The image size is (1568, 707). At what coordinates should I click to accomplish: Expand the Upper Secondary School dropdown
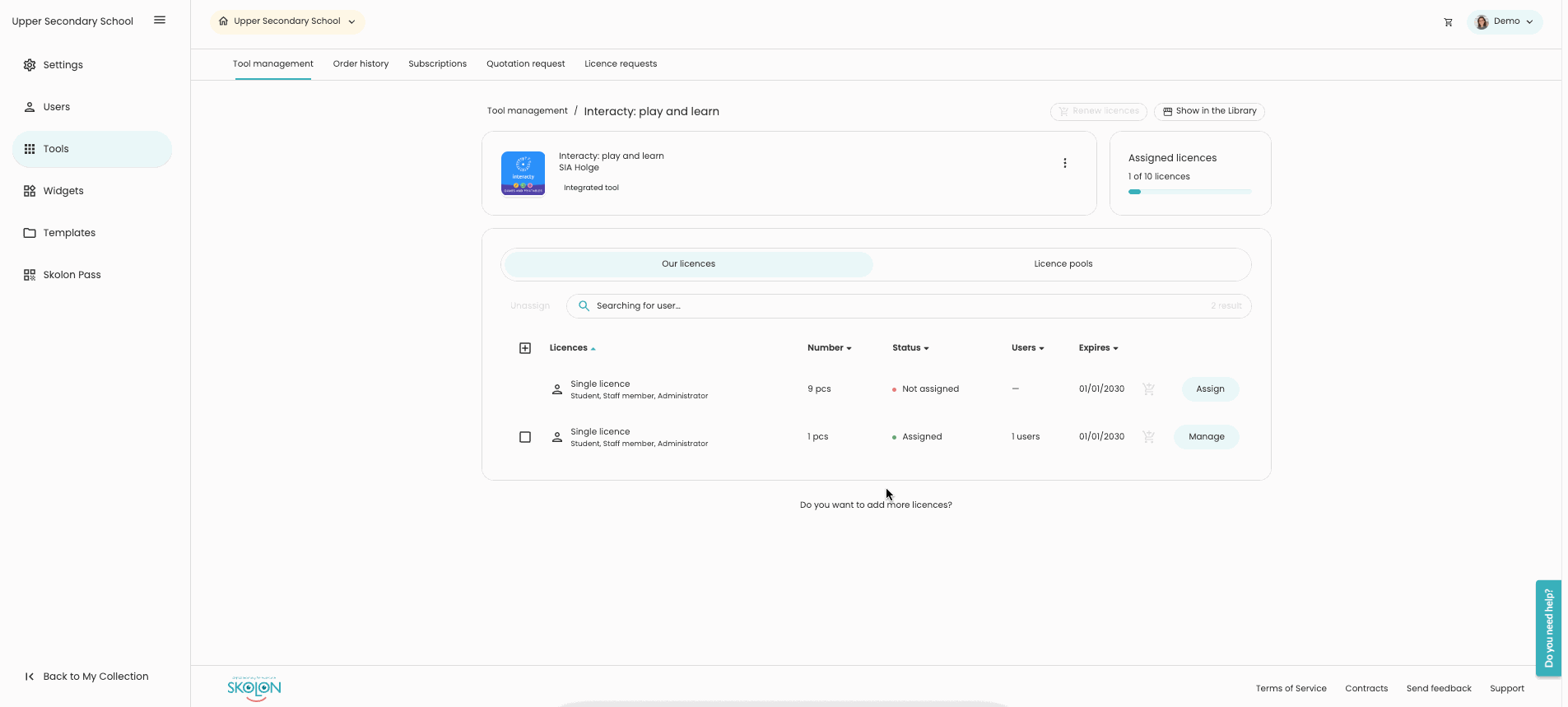point(287,21)
